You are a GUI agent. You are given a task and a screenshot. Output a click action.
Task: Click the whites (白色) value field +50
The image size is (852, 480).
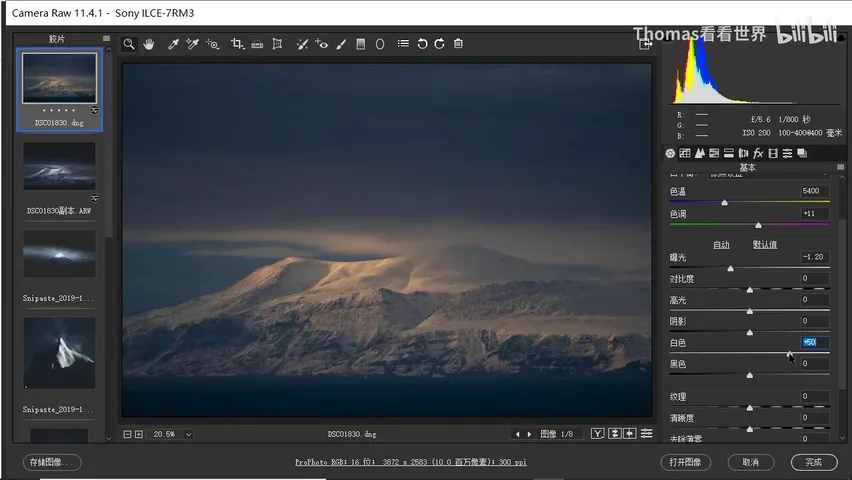click(x=814, y=342)
